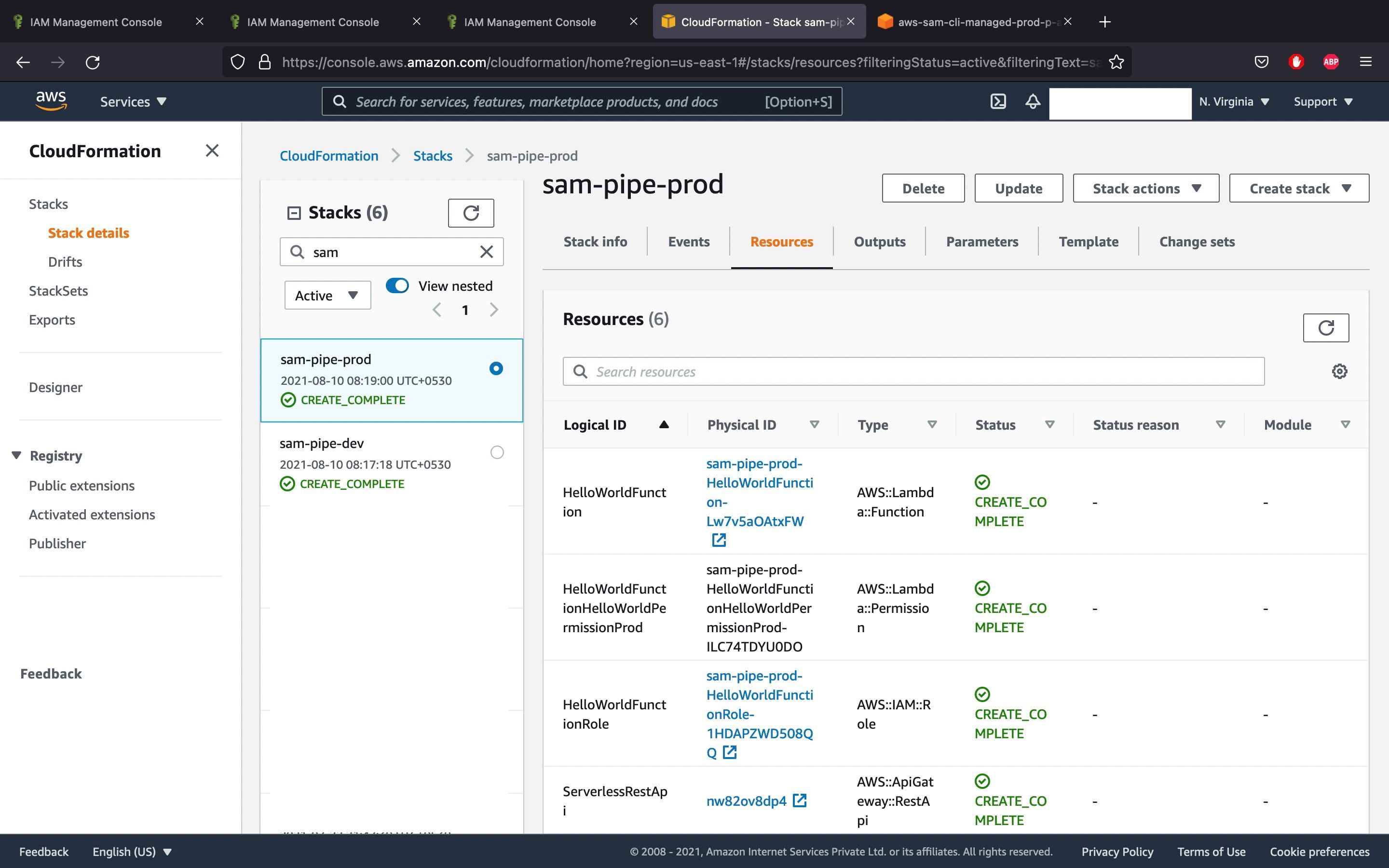This screenshot has height=868, width=1389.
Task: Open a new browser tab
Action: tap(1105, 22)
